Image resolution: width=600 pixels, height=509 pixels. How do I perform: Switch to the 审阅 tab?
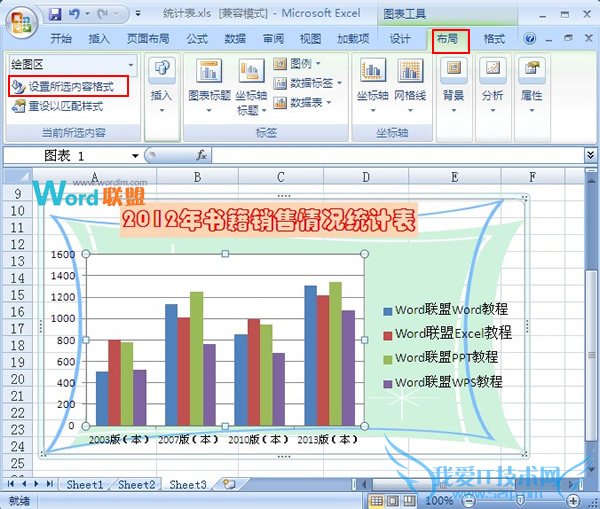coord(273,39)
